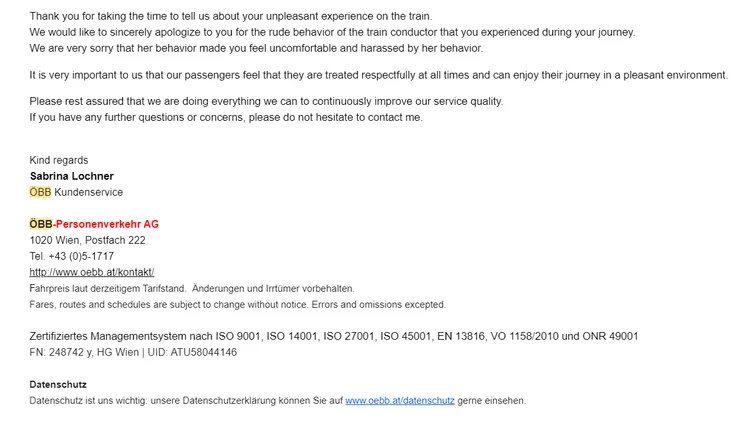
Task: Click the bold name Sabrina Lochner
Action: coord(72,176)
